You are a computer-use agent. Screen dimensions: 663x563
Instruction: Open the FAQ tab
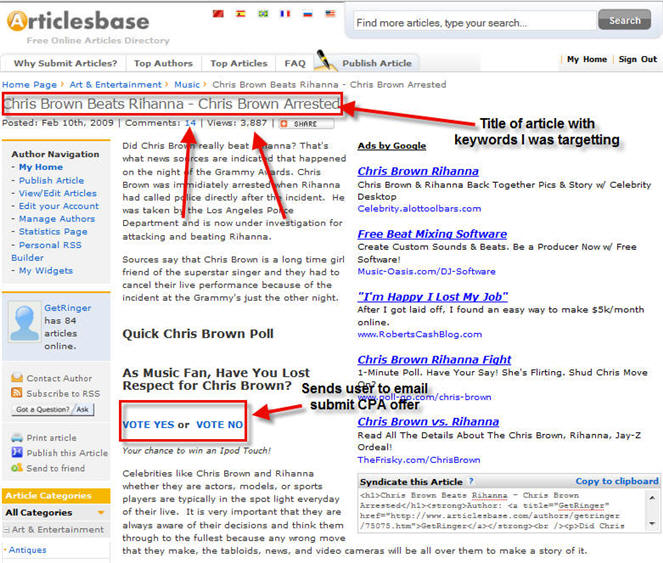click(295, 63)
